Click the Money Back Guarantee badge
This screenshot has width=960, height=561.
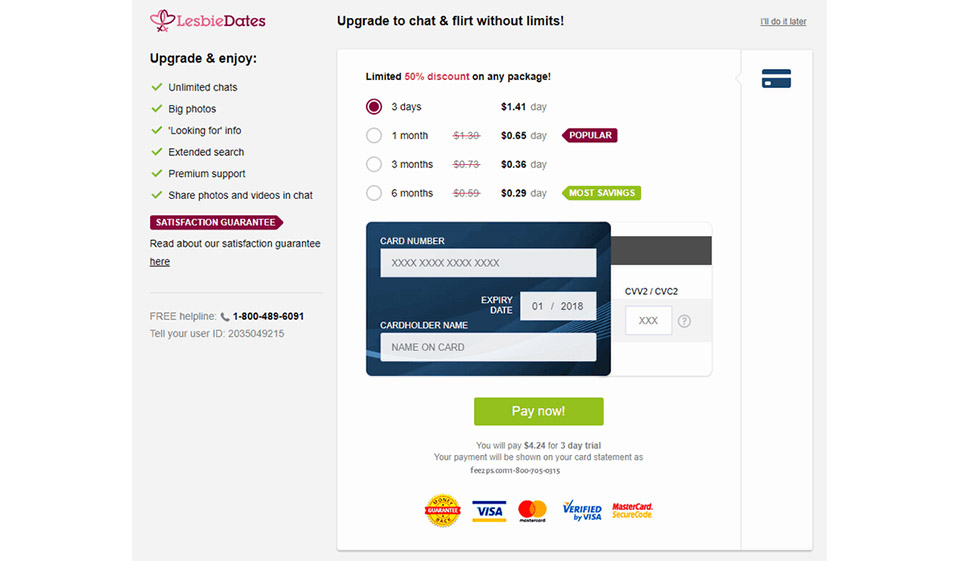pyautogui.click(x=442, y=510)
